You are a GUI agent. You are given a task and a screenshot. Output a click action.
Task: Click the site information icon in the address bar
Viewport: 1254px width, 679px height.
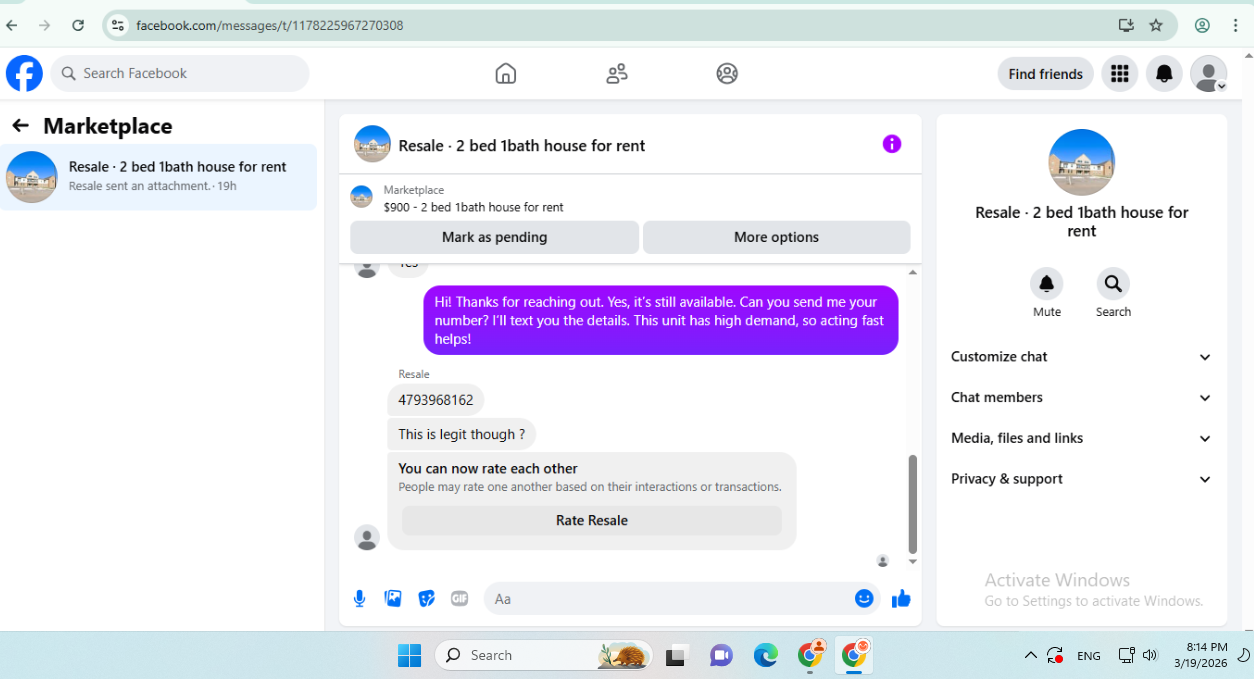tap(118, 25)
